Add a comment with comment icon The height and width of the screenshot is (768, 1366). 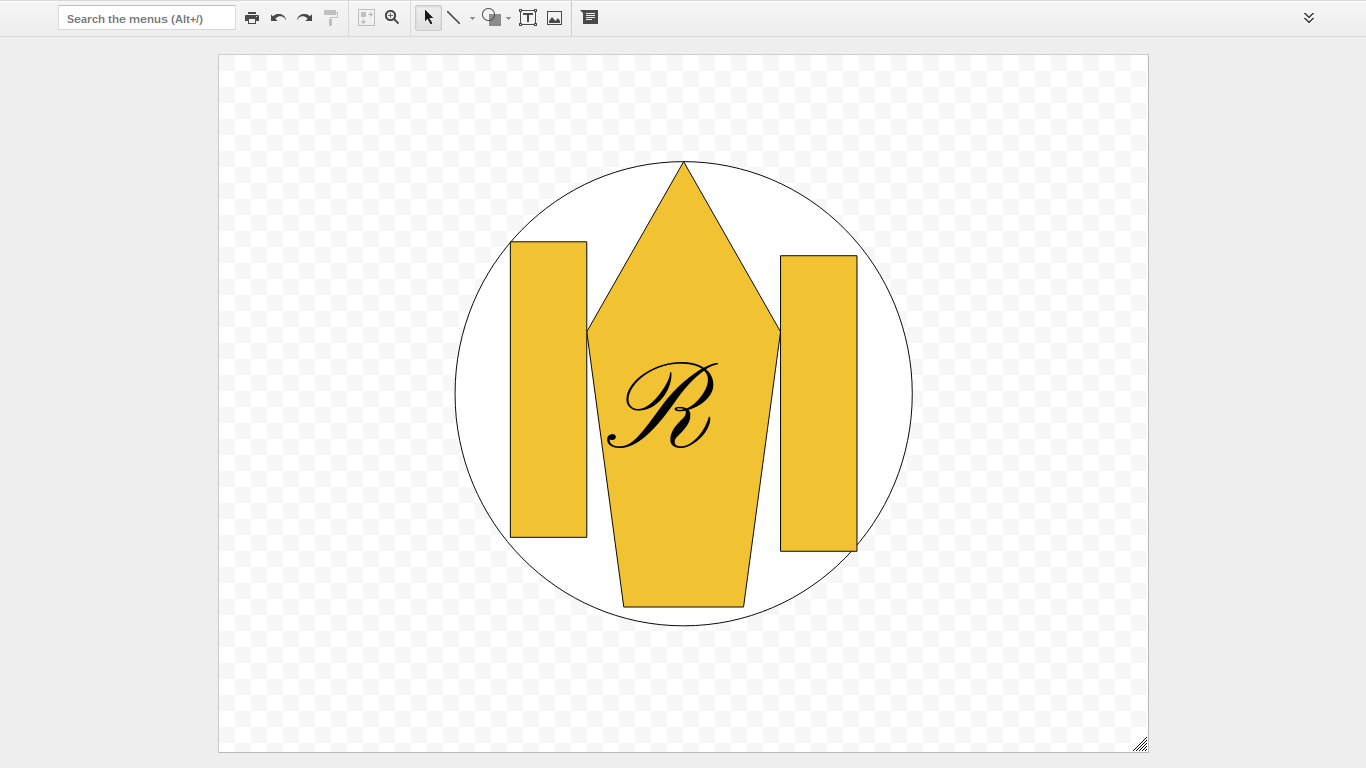[x=590, y=18]
